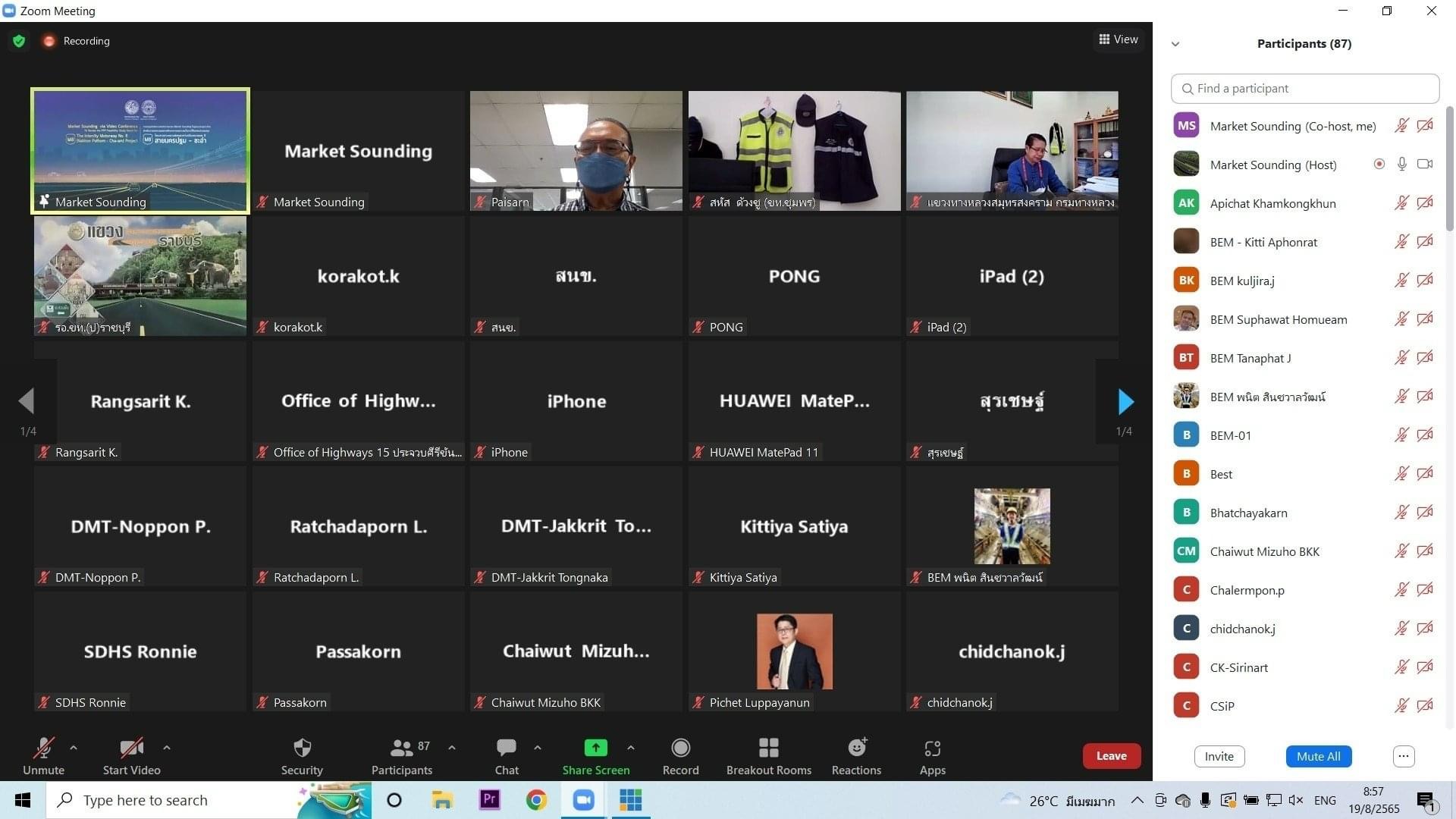Viewport: 1456px width, 819px height.
Task: Open the more options ellipsis in Participants panel
Action: click(1404, 756)
